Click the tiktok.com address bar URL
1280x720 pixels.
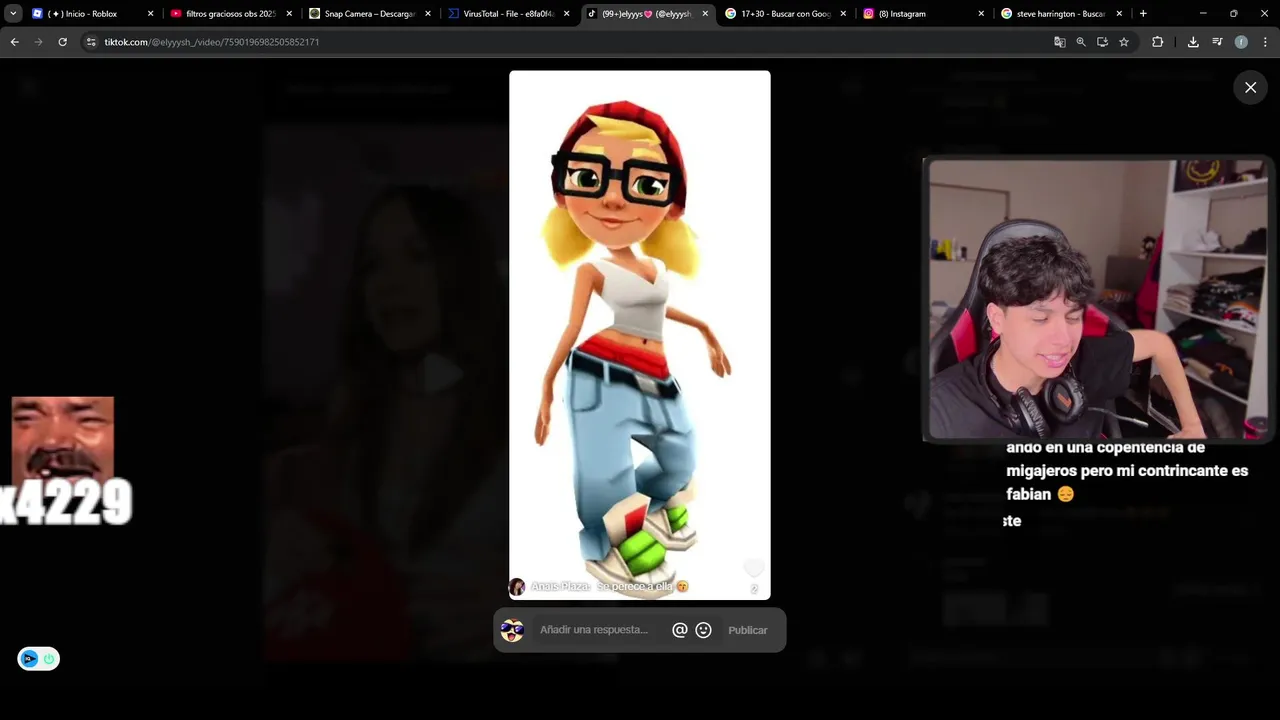(212, 42)
